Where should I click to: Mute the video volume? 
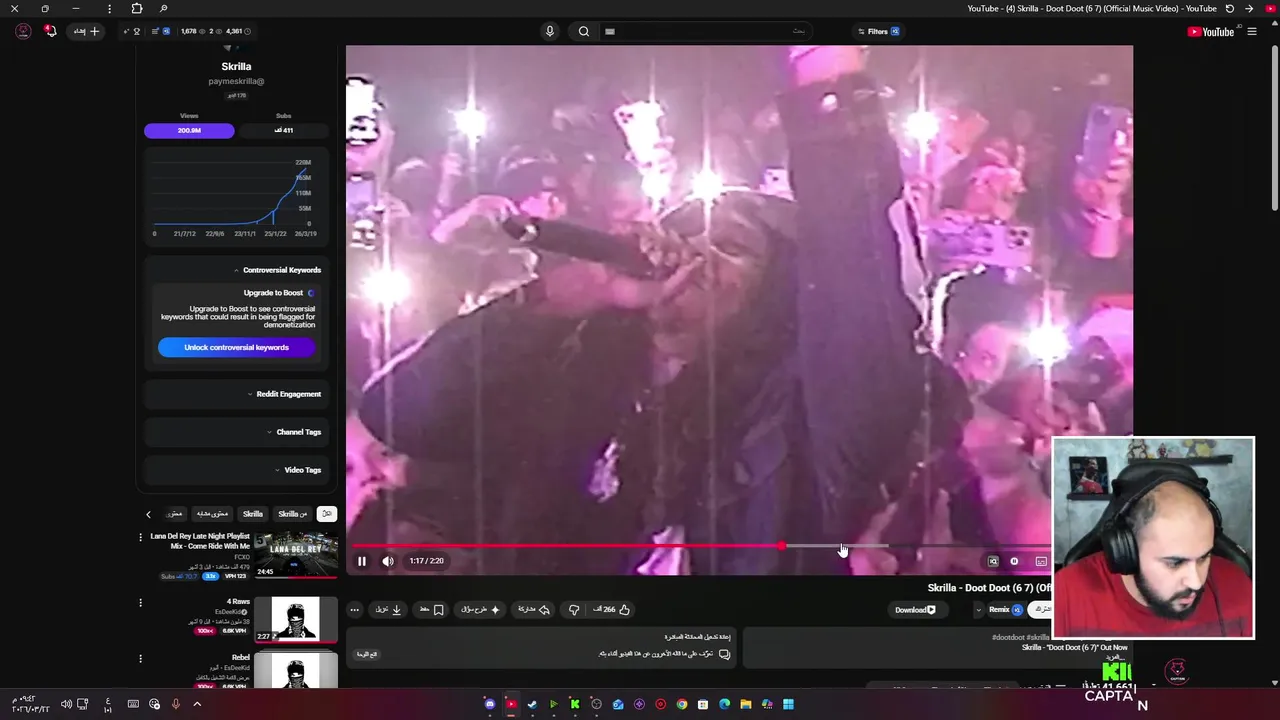388,561
